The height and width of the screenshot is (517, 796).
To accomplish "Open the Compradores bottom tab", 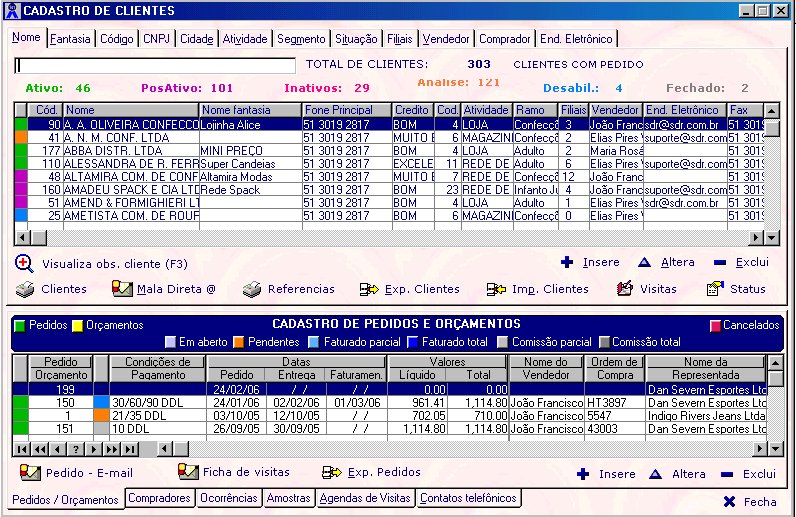I will tap(159, 498).
